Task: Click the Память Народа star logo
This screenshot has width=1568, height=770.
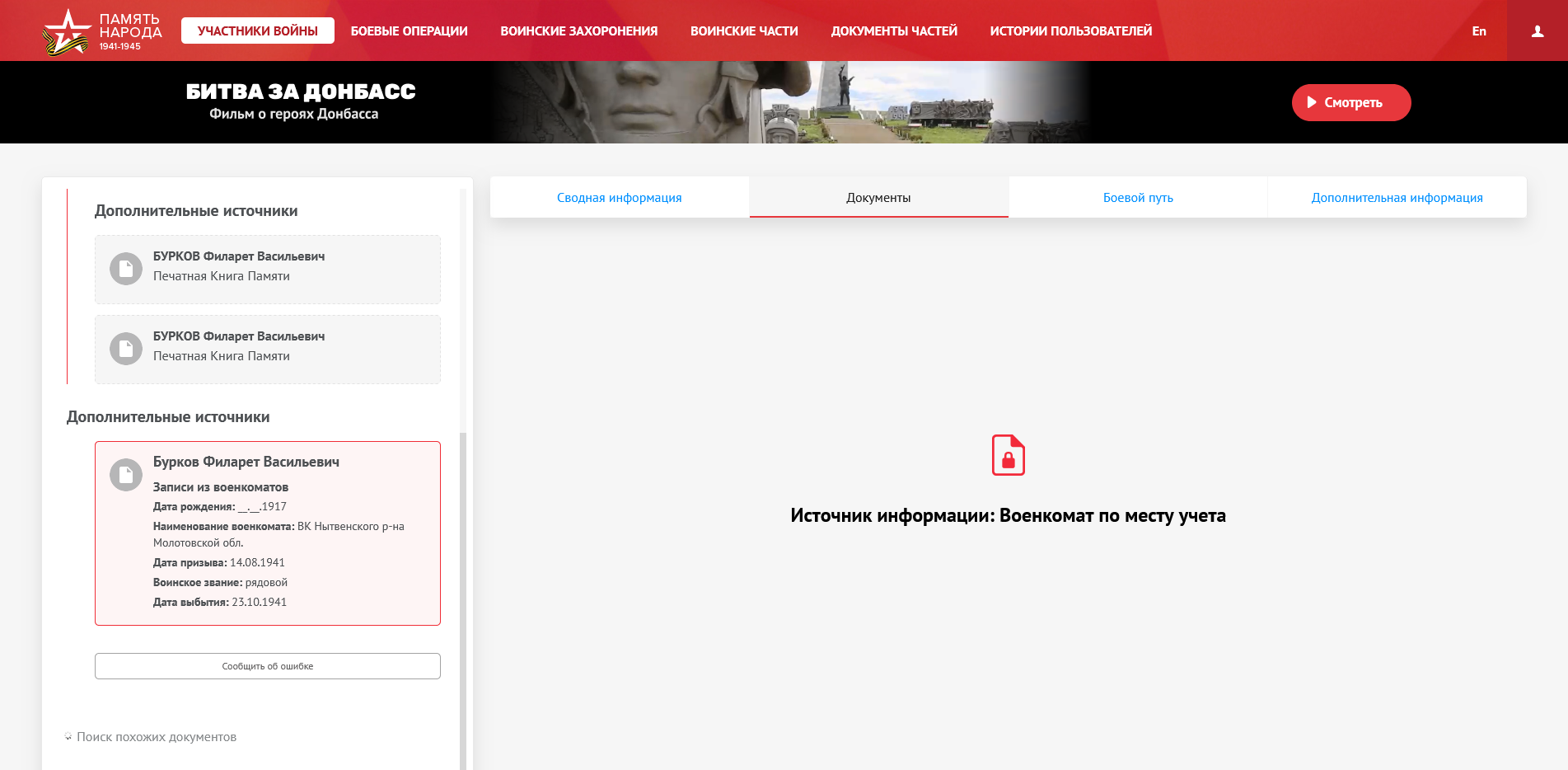Action: click(x=67, y=32)
